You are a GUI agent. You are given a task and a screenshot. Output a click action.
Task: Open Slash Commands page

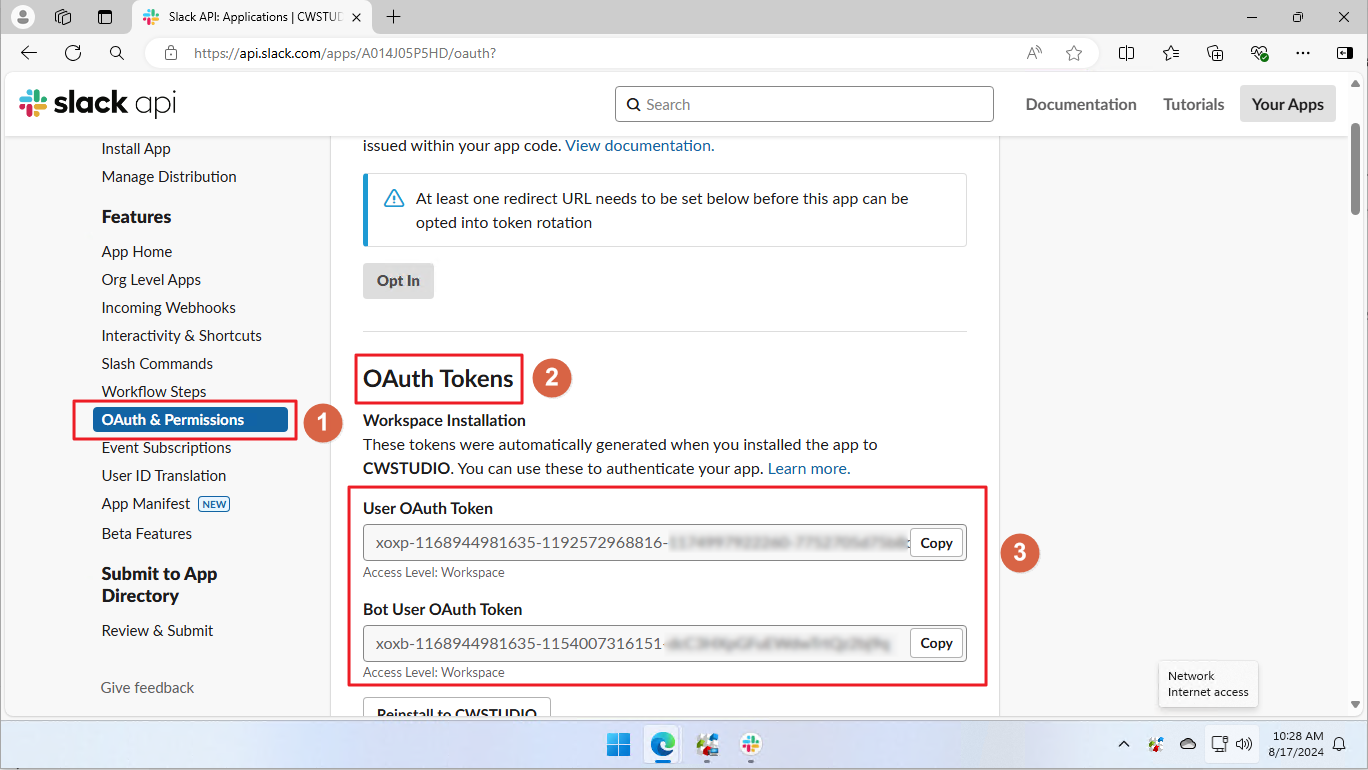coord(157,364)
